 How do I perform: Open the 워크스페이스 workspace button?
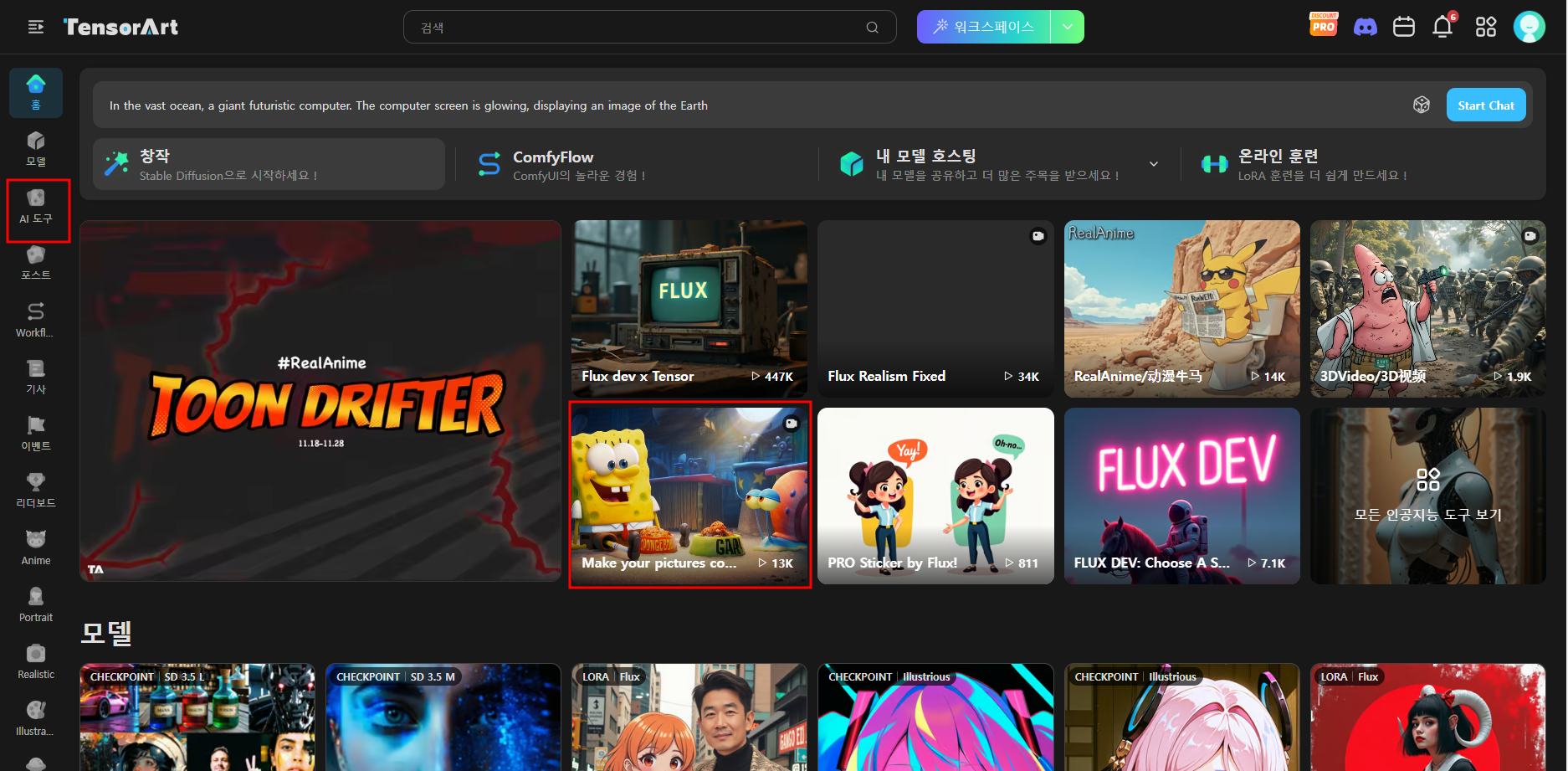coord(984,27)
